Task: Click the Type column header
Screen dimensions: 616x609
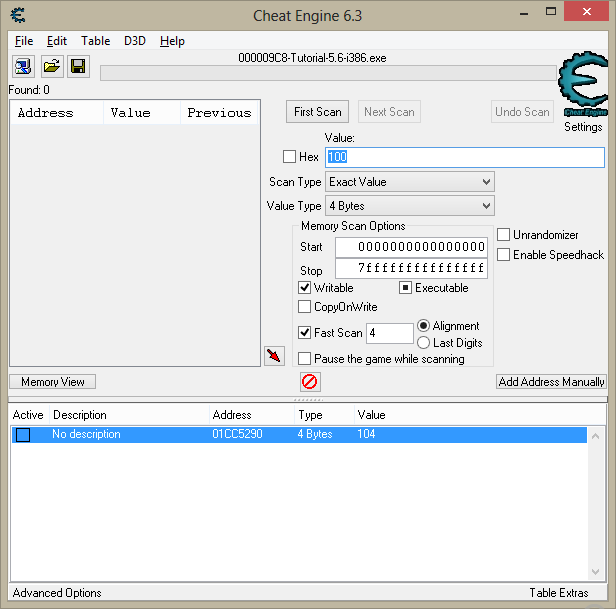Action: pos(324,415)
